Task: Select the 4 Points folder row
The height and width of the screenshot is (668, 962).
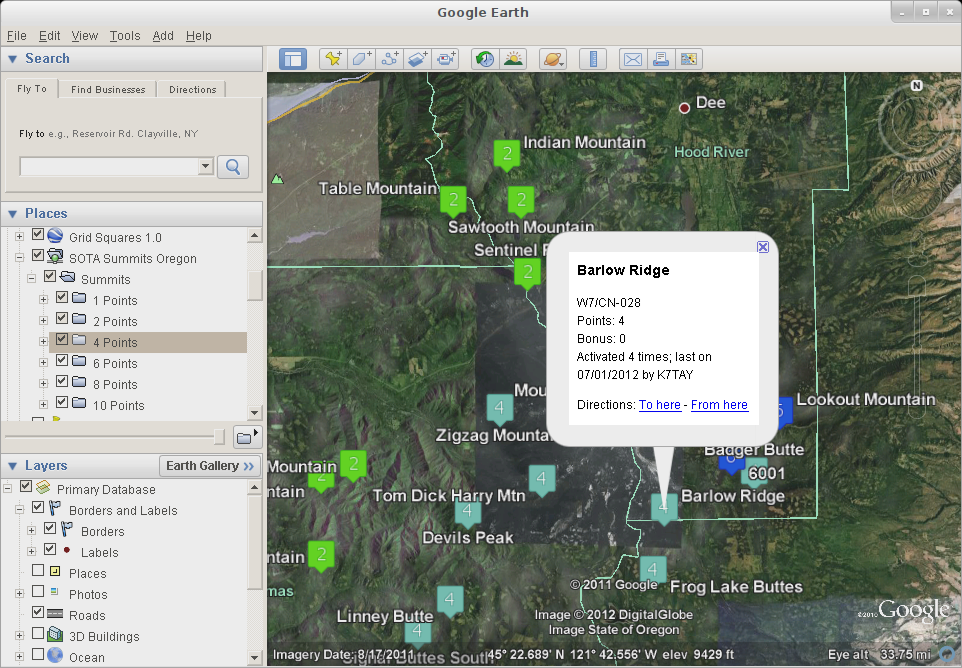Action: [x=148, y=342]
